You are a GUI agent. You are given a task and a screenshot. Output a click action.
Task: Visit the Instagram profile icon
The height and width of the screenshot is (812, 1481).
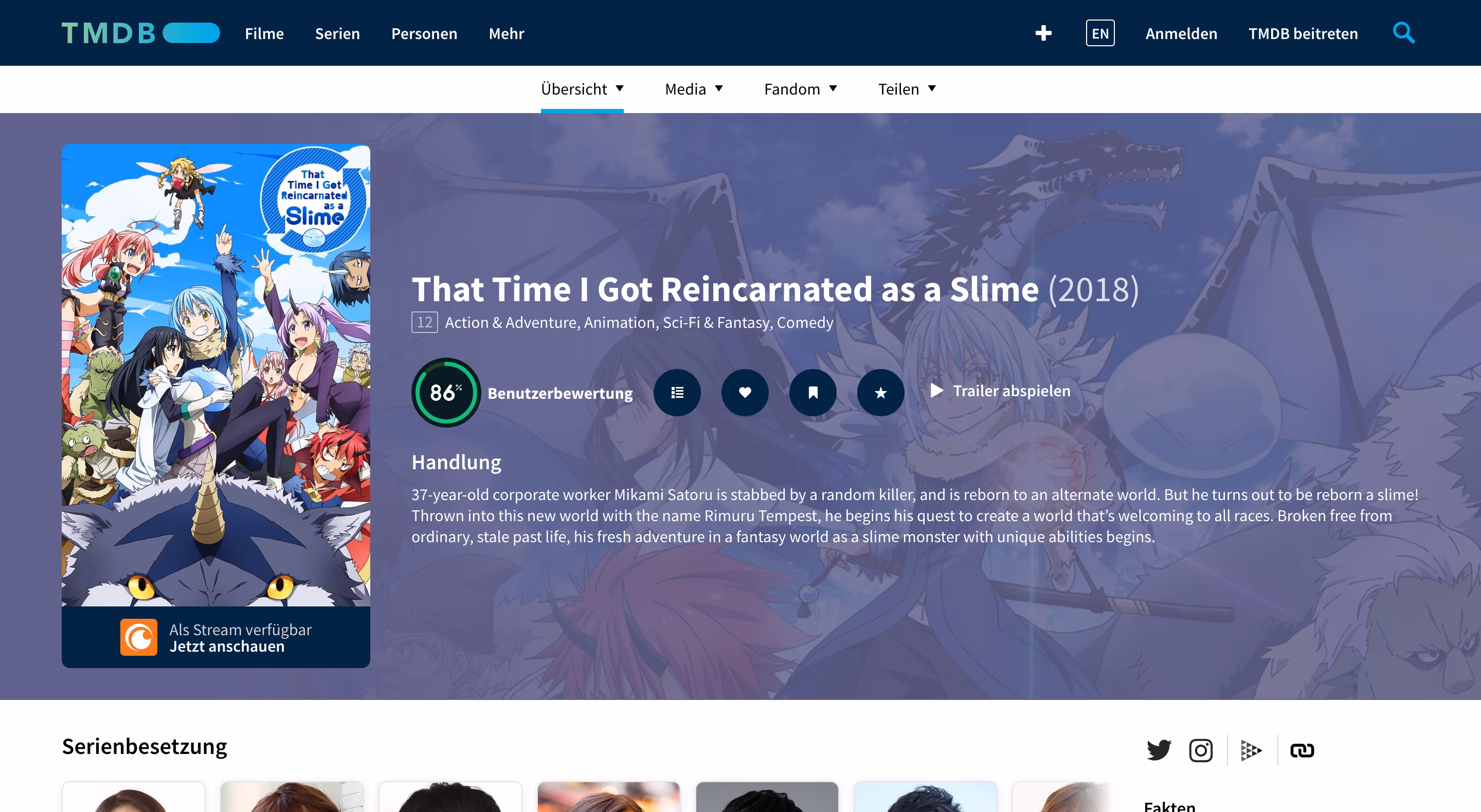click(1200, 750)
